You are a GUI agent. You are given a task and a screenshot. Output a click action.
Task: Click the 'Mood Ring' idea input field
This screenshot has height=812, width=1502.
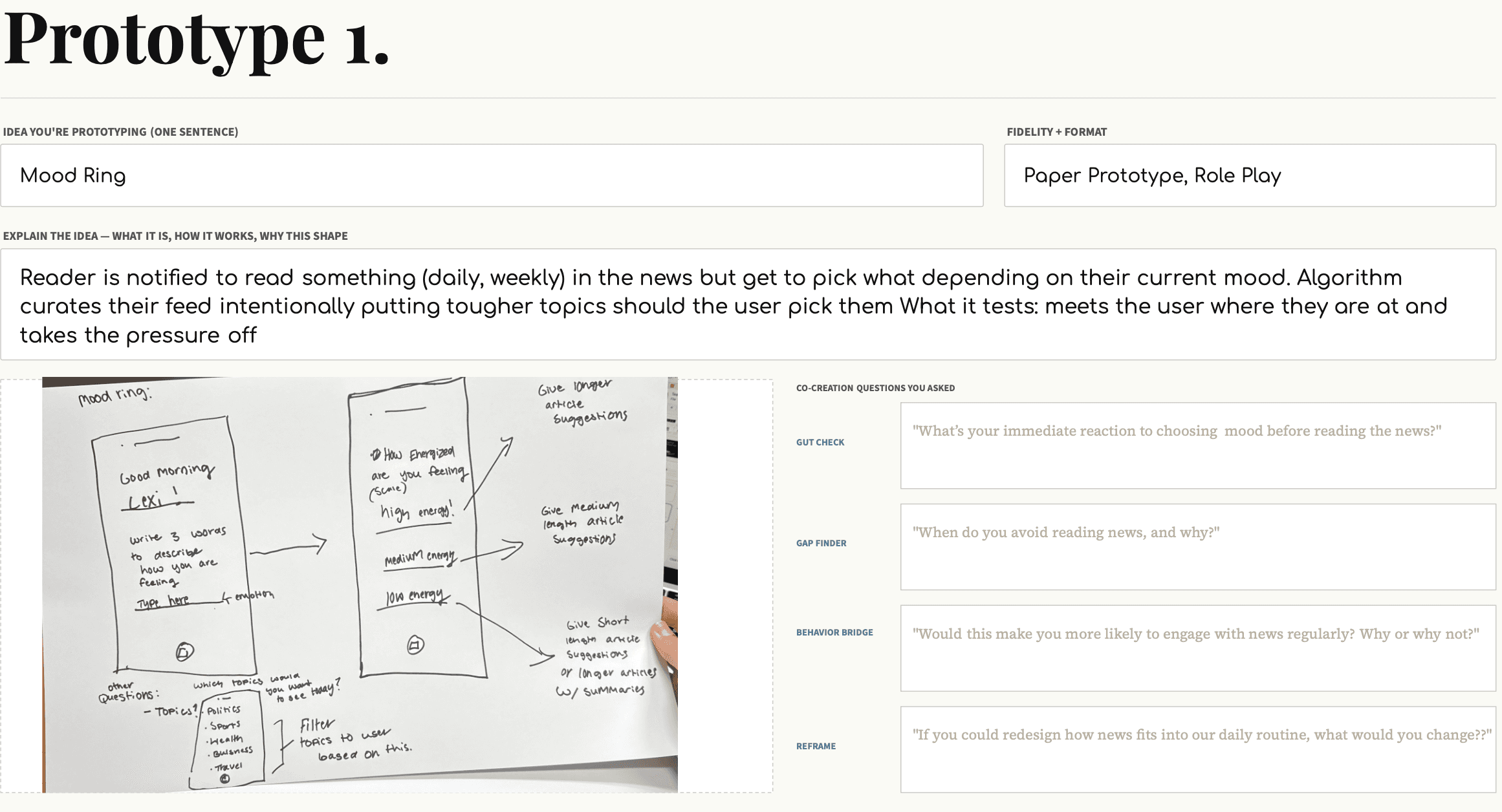492,175
